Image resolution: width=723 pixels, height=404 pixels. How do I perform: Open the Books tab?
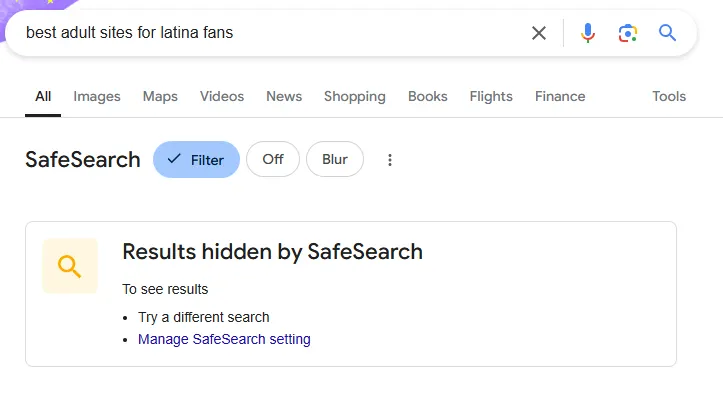(428, 97)
